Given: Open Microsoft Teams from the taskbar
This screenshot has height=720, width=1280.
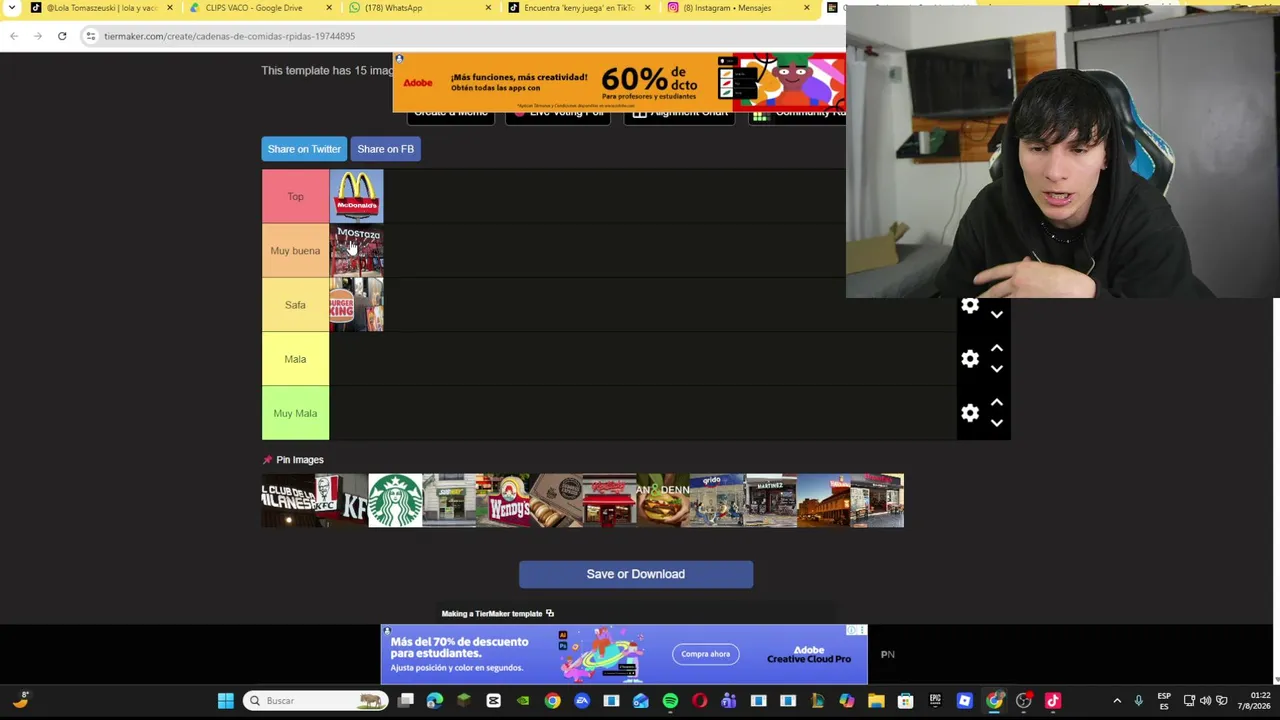Looking at the screenshot, I should click(729, 701).
